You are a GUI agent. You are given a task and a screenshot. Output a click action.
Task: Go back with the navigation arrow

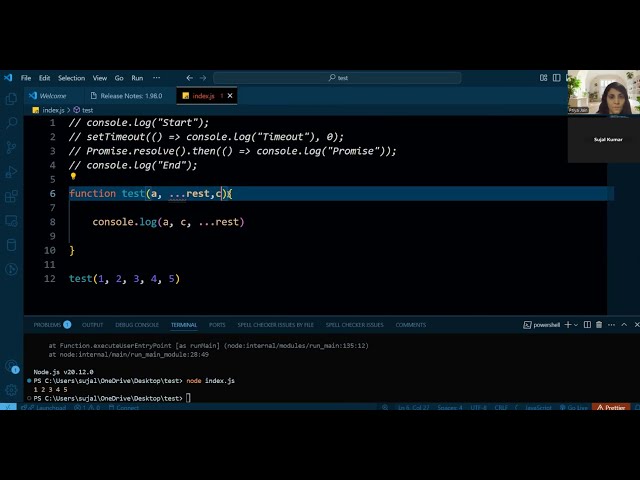click(x=189, y=78)
